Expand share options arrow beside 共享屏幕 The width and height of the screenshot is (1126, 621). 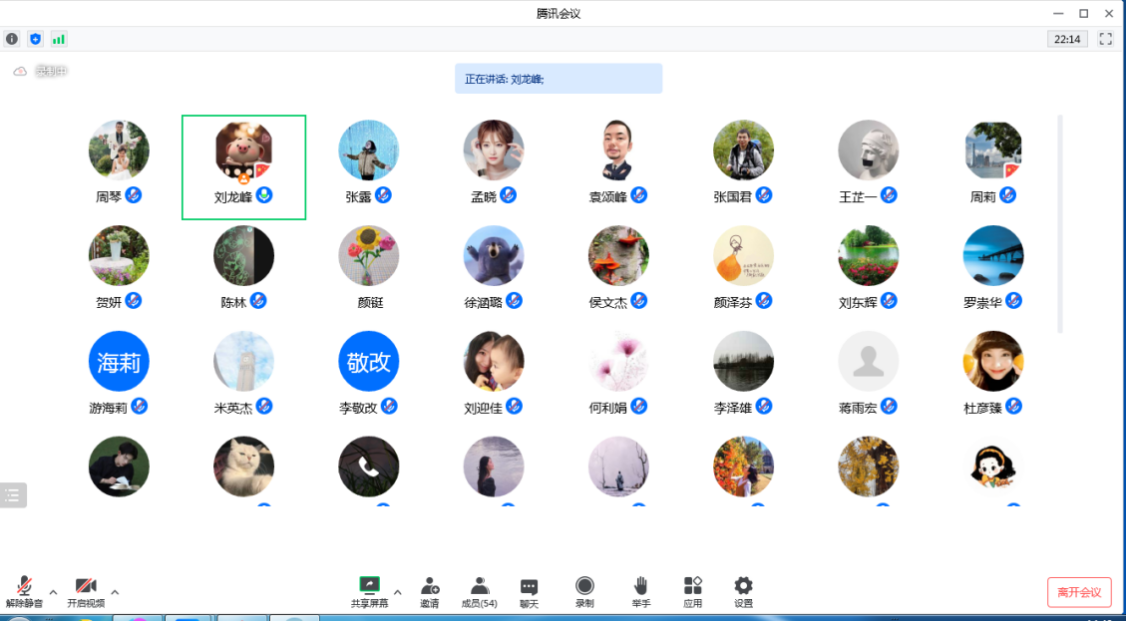pos(397,592)
